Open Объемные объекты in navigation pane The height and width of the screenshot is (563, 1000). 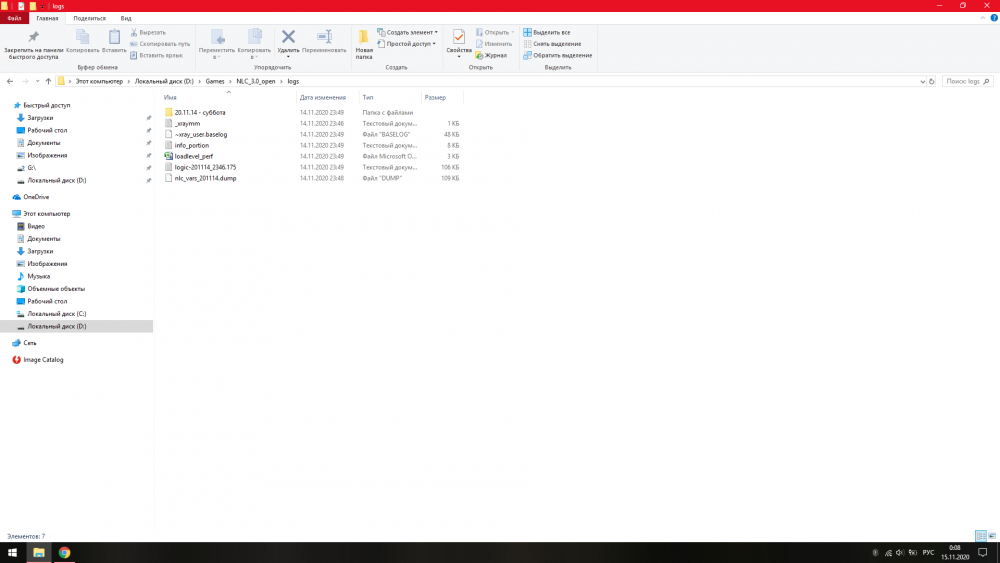[x=55, y=289]
